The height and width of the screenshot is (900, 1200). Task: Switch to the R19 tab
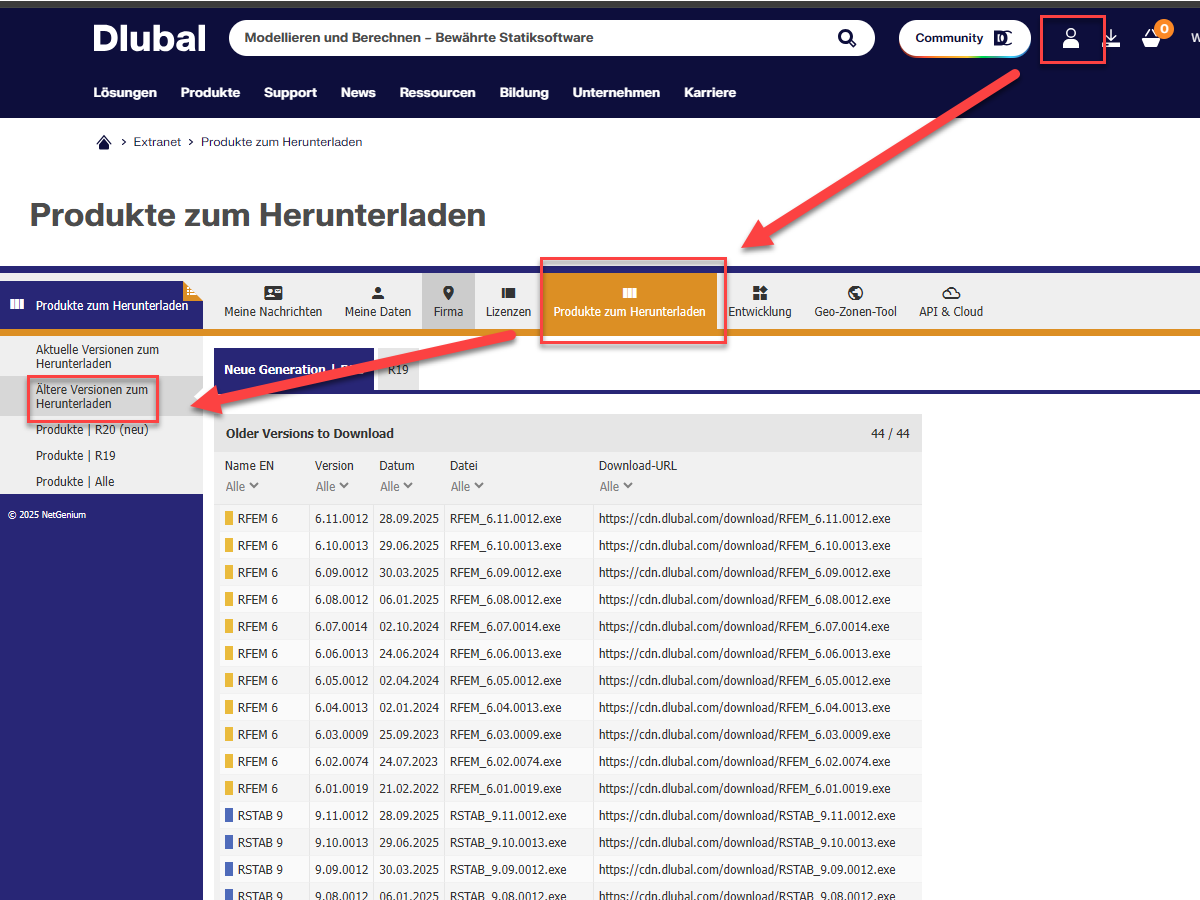397,369
